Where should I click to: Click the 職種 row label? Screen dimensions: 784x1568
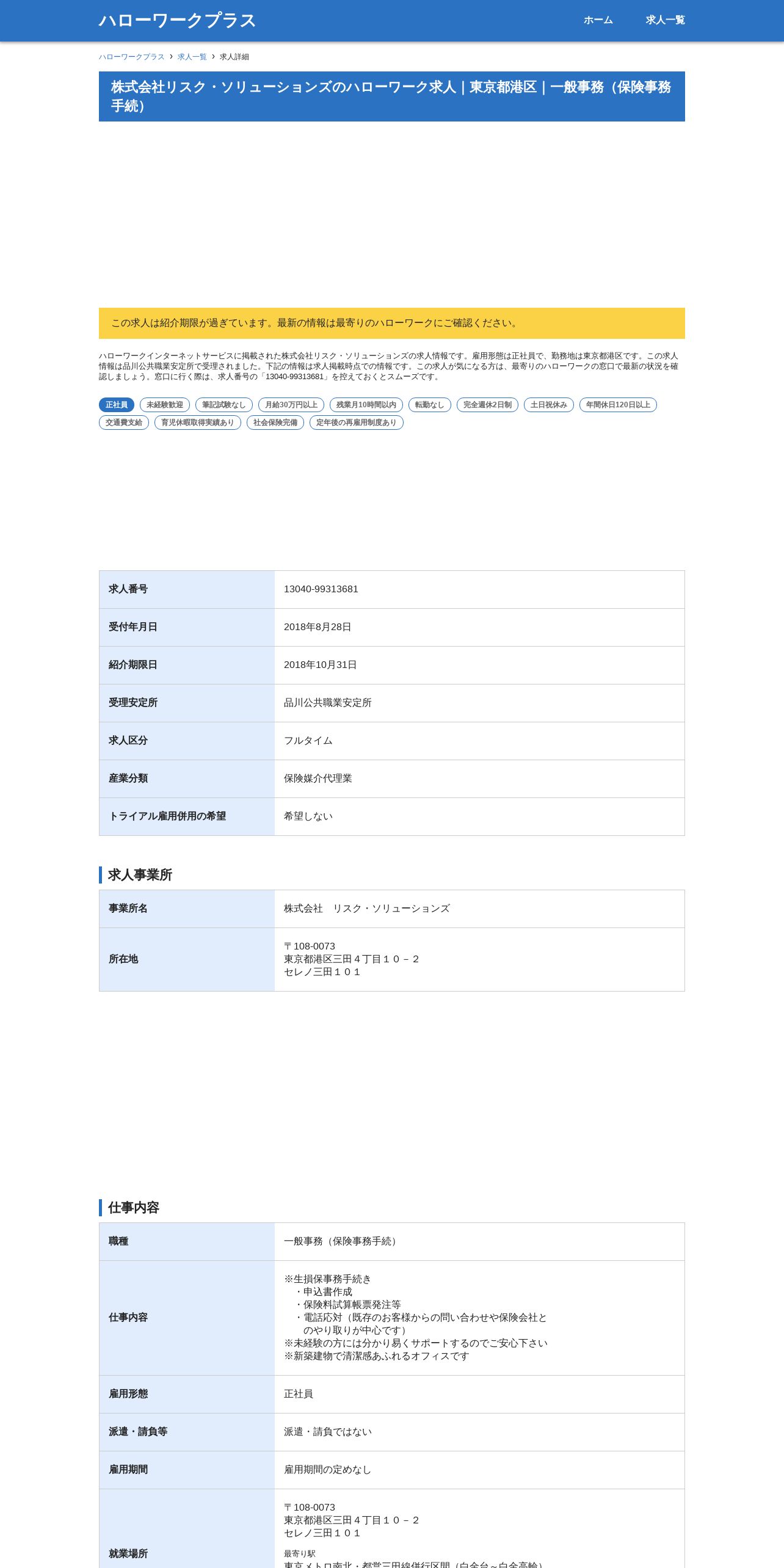[187, 1241]
